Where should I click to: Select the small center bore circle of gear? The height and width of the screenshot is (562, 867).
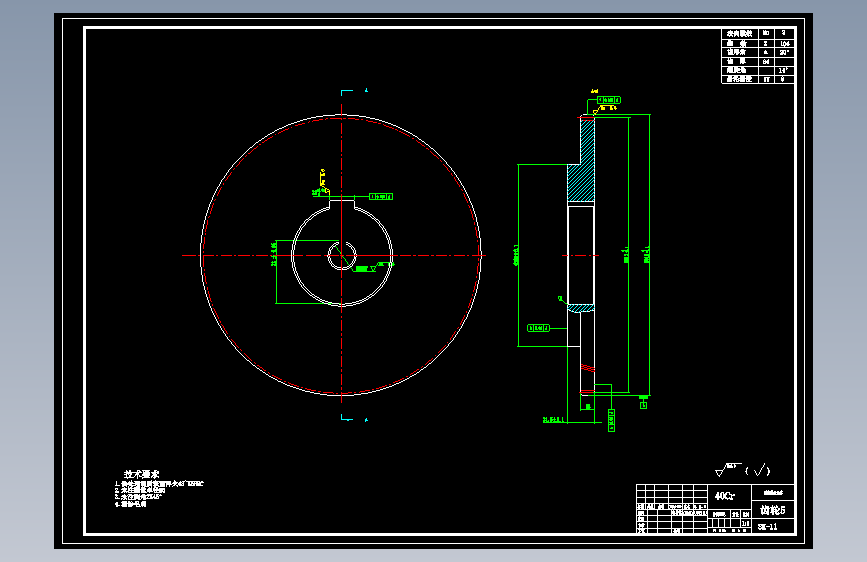[342, 256]
